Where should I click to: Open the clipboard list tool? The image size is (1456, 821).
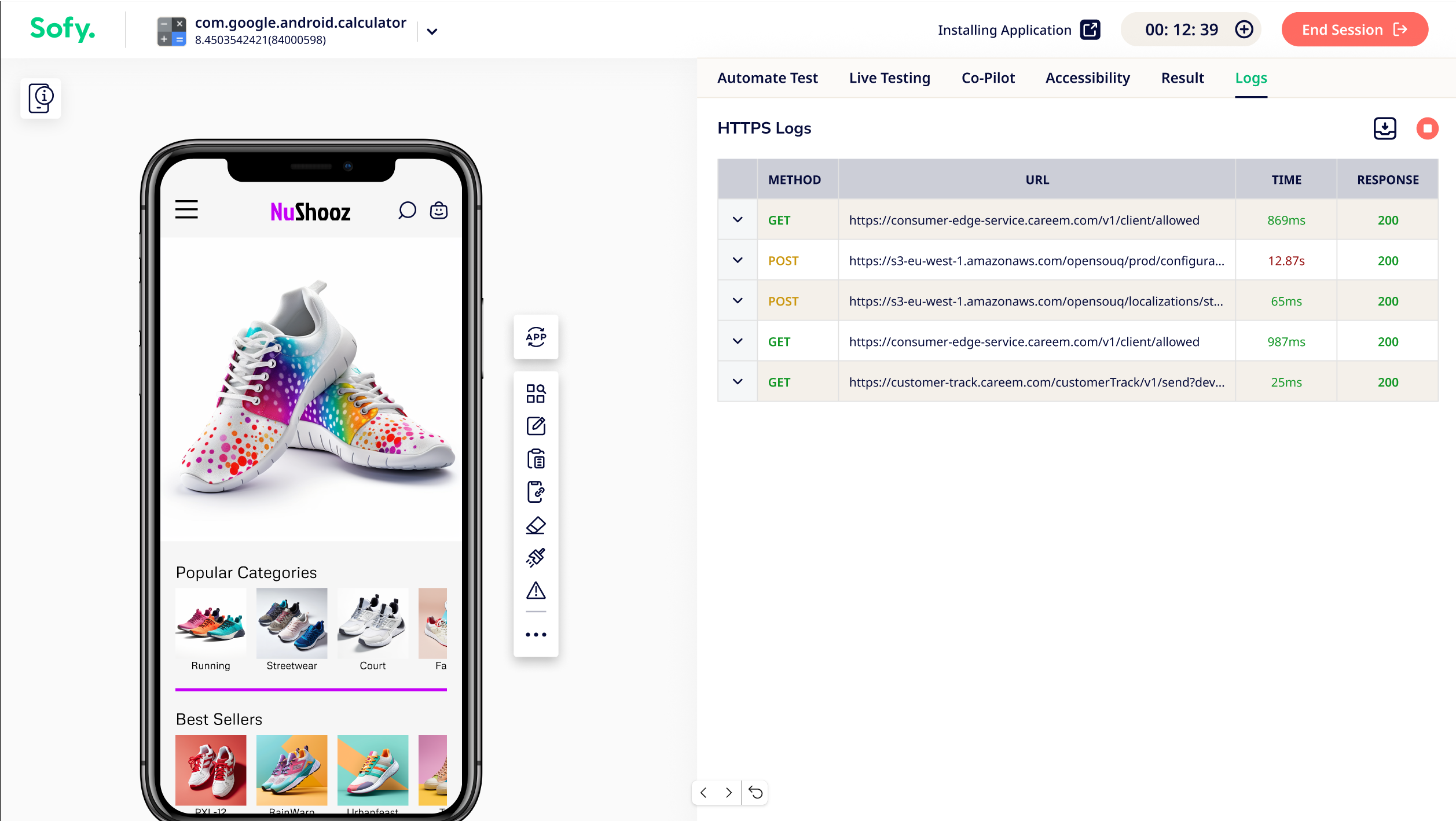click(x=536, y=459)
